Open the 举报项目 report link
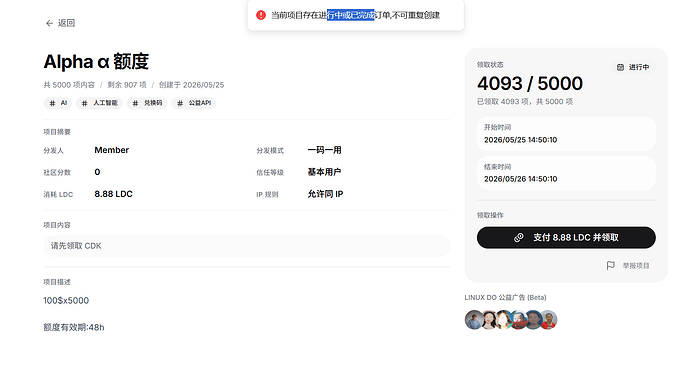The width and height of the screenshot is (690, 379). [636, 265]
